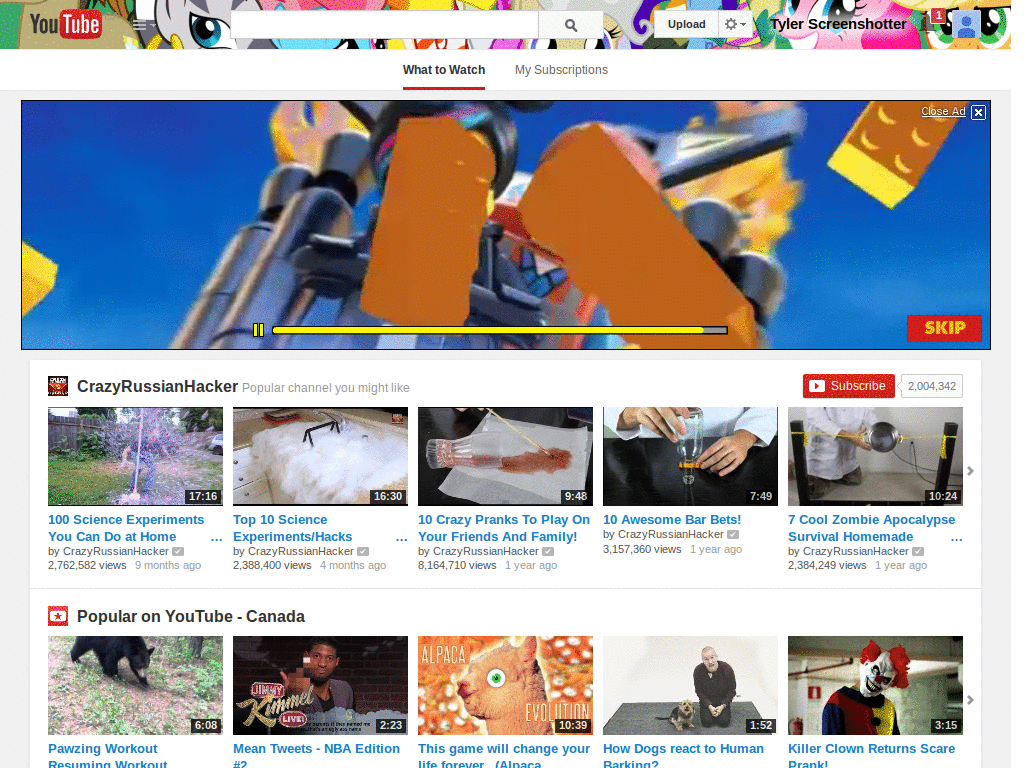
Task: Open the 1:52 dog barking thumbnail
Action: coord(690,686)
